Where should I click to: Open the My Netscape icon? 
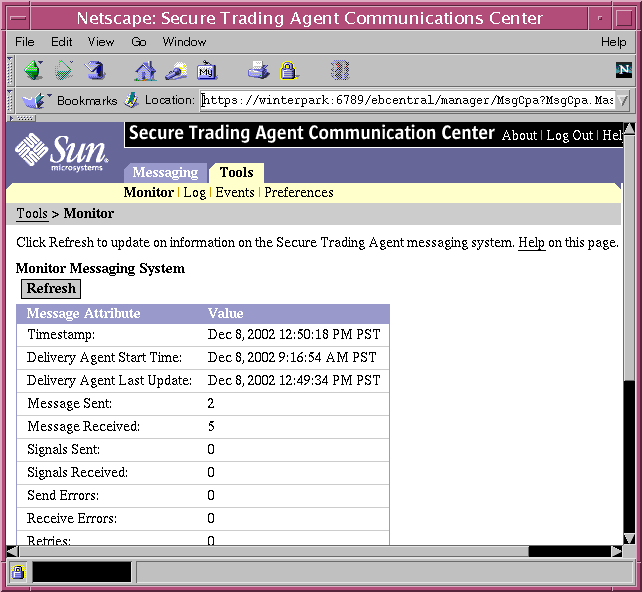pyautogui.click(x=207, y=70)
